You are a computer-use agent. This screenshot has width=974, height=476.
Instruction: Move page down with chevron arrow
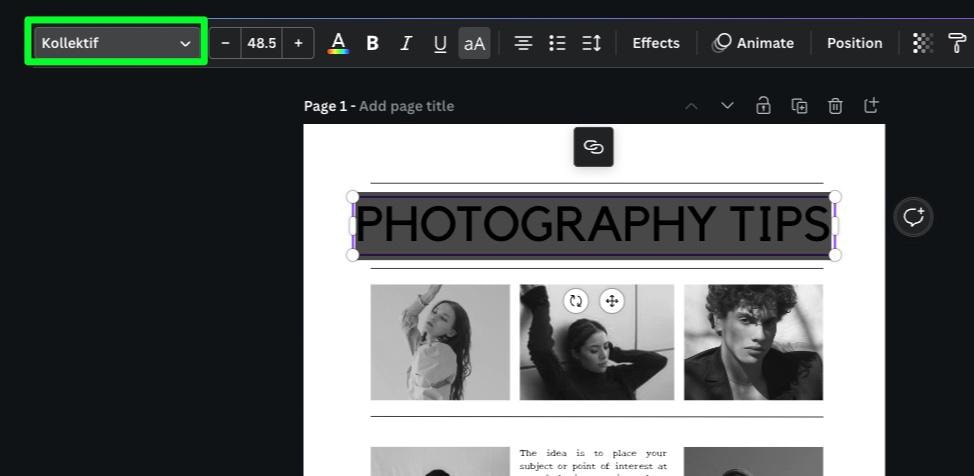(727, 106)
